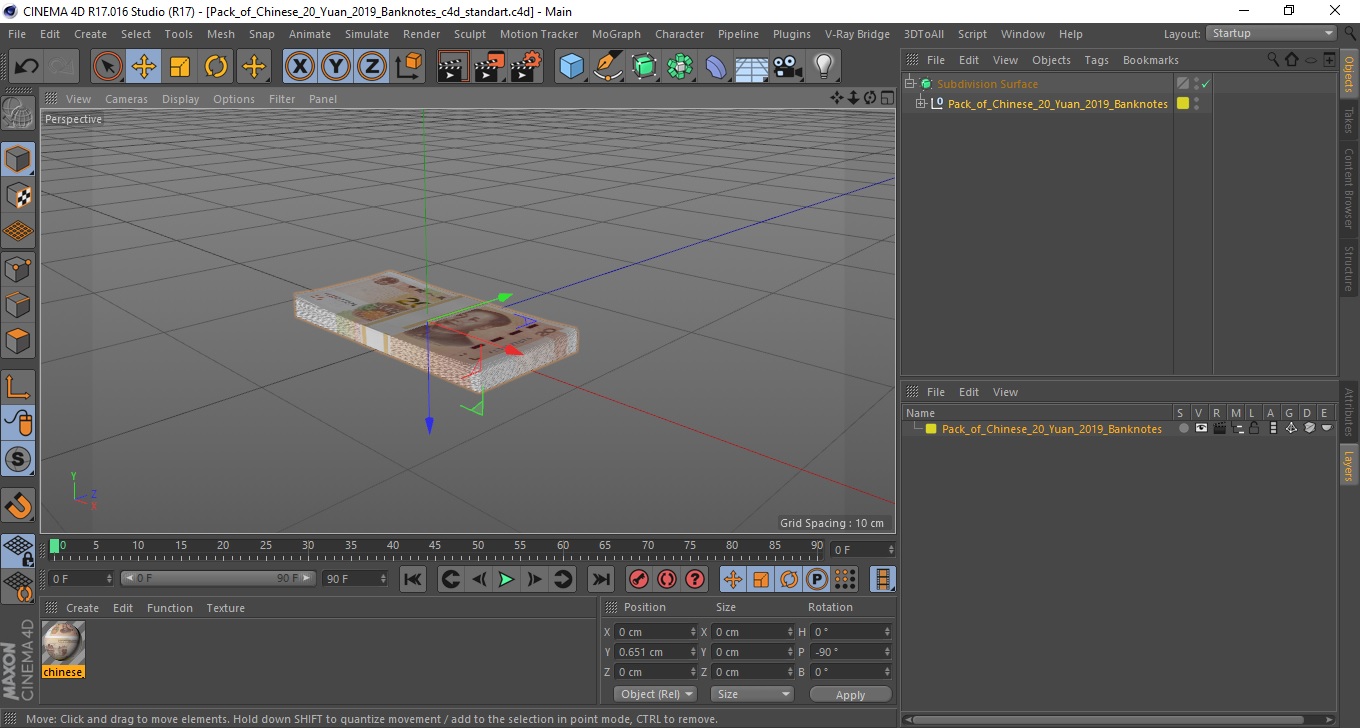Screen dimensions: 1360x728
Task: Open the Array modeling objects icon
Action: point(680,67)
